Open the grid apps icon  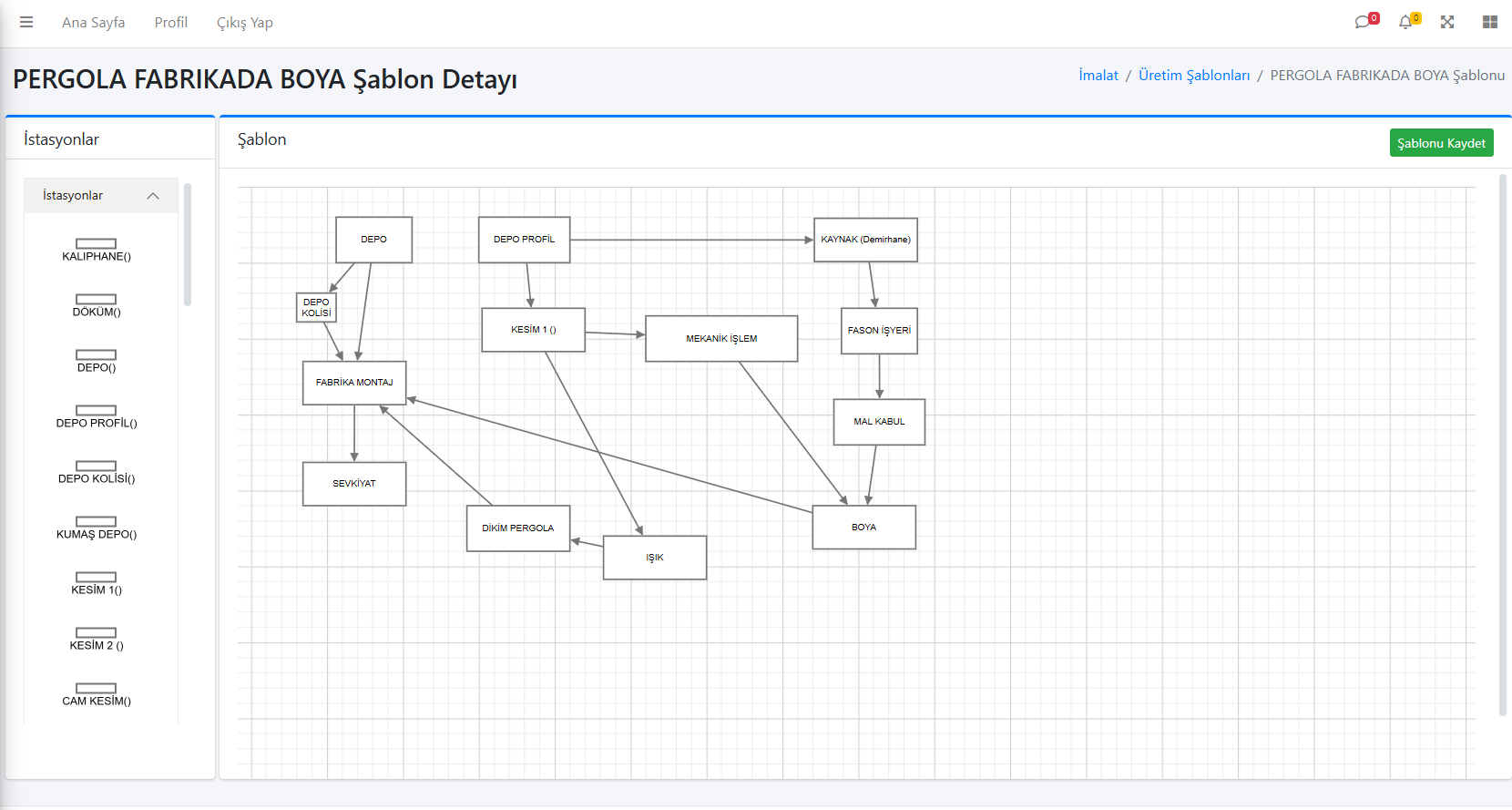tap(1490, 22)
